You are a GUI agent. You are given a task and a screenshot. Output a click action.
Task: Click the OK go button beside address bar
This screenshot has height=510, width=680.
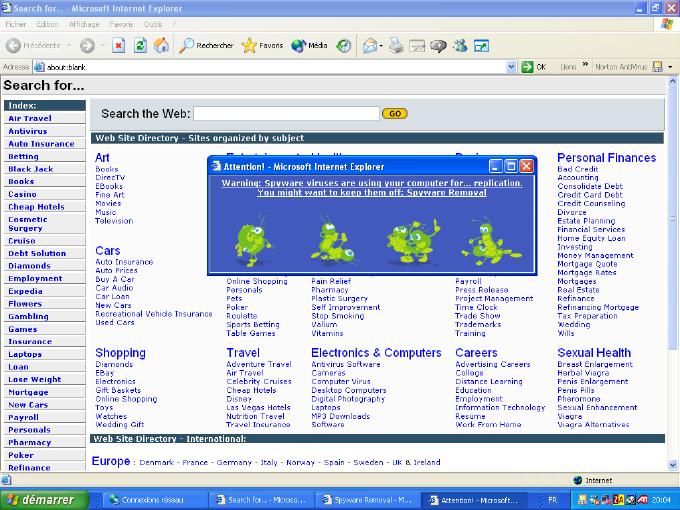tap(534, 67)
